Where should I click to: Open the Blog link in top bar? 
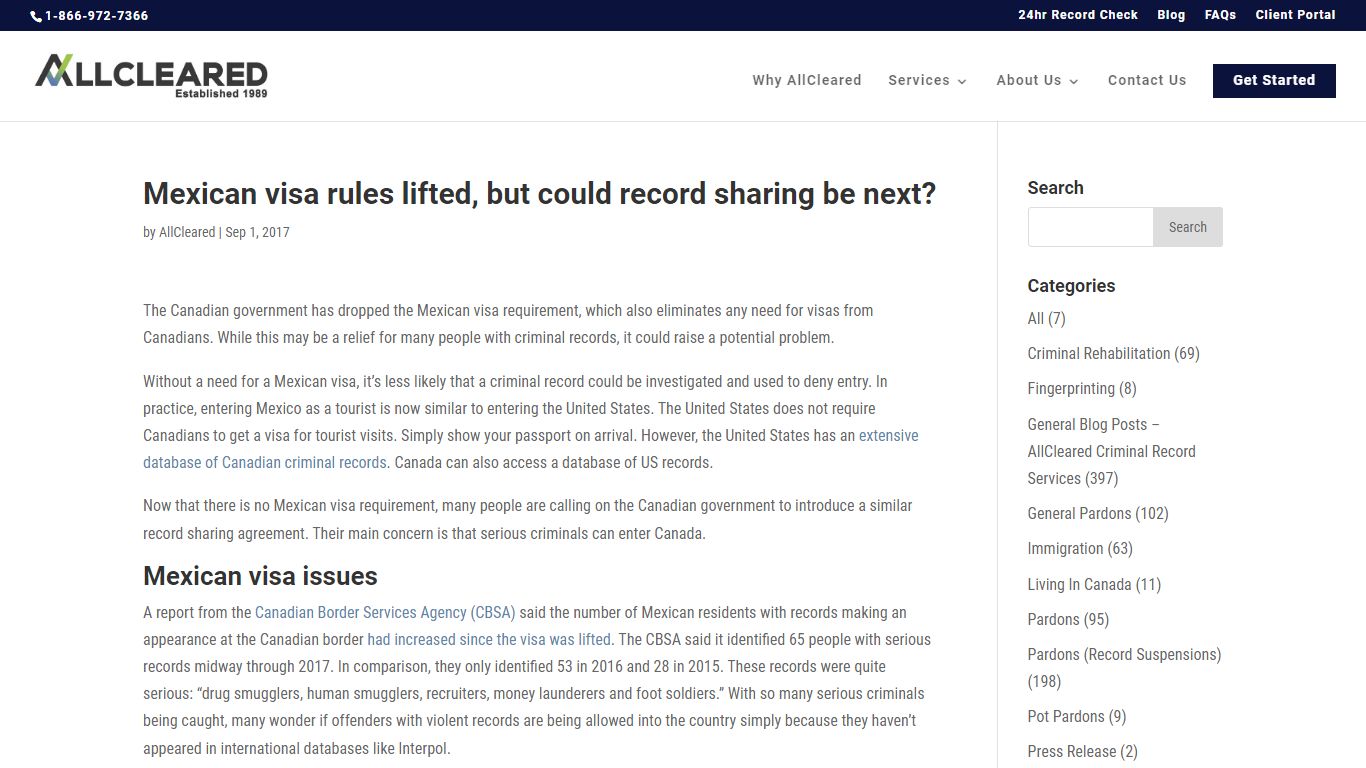[1171, 15]
